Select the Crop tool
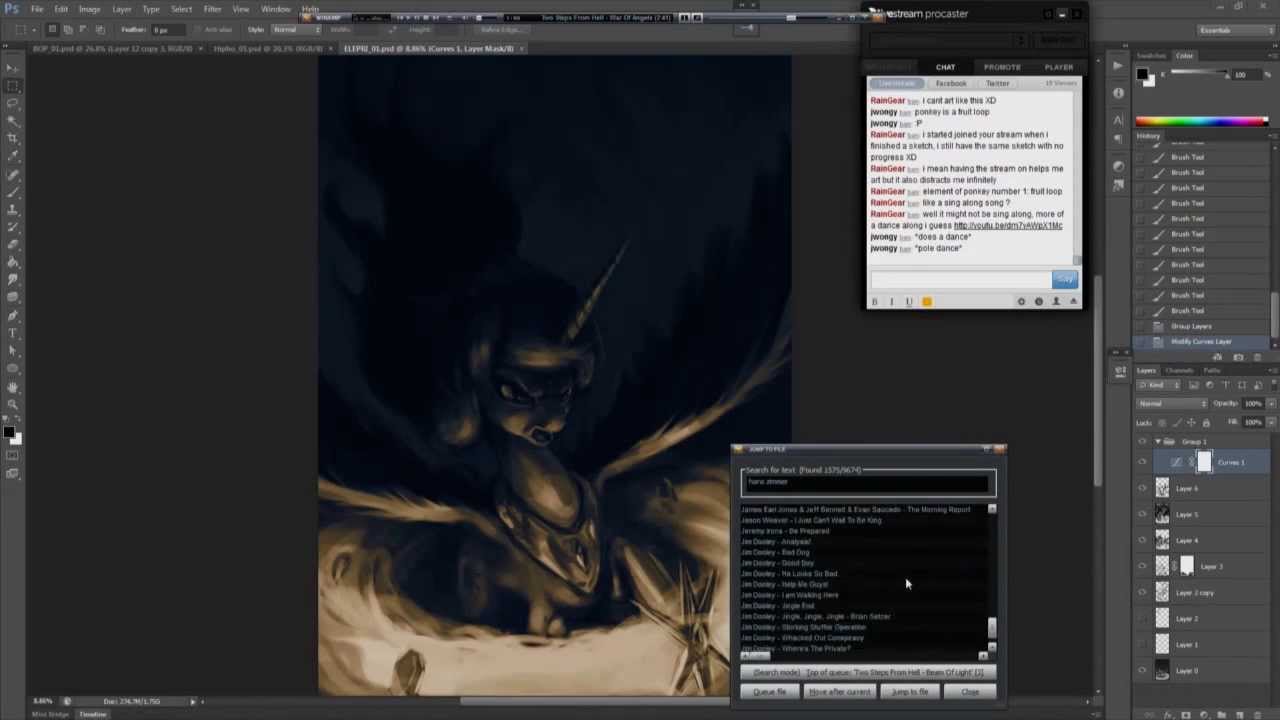Screen dimensions: 1280x720 12,138
